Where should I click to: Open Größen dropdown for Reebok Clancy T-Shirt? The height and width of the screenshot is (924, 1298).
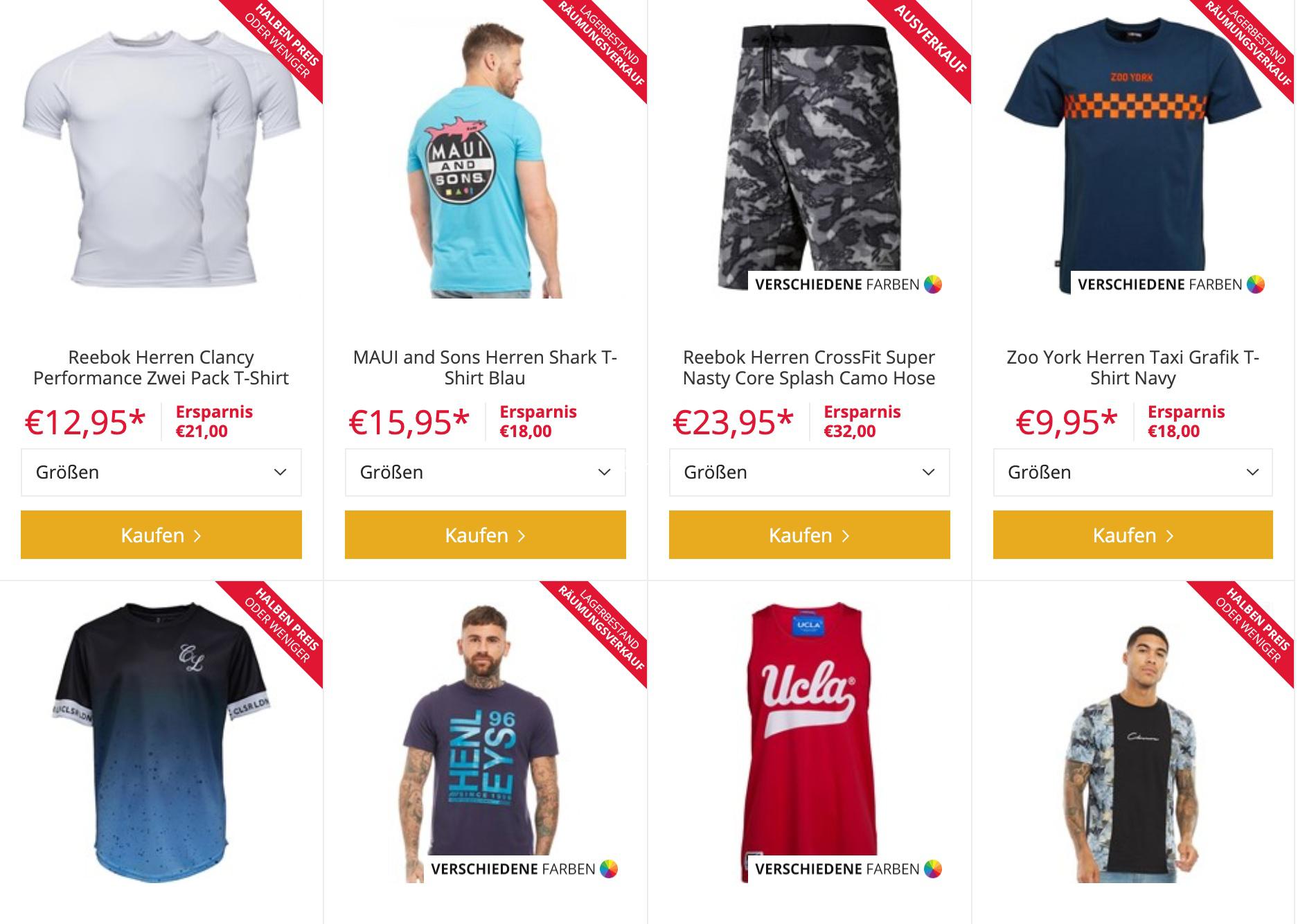[x=161, y=472]
